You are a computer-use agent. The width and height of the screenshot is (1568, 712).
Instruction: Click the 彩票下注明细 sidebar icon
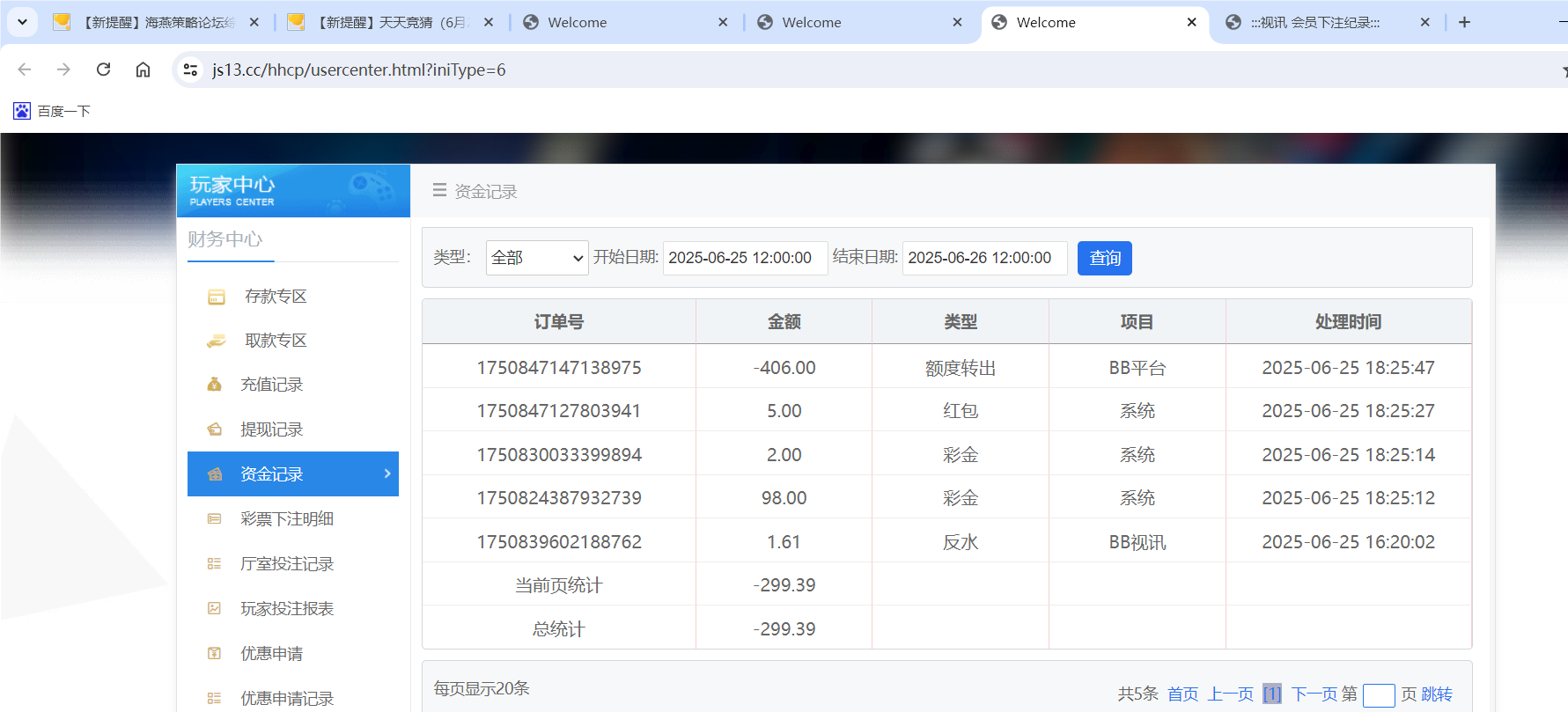tap(214, 519)
